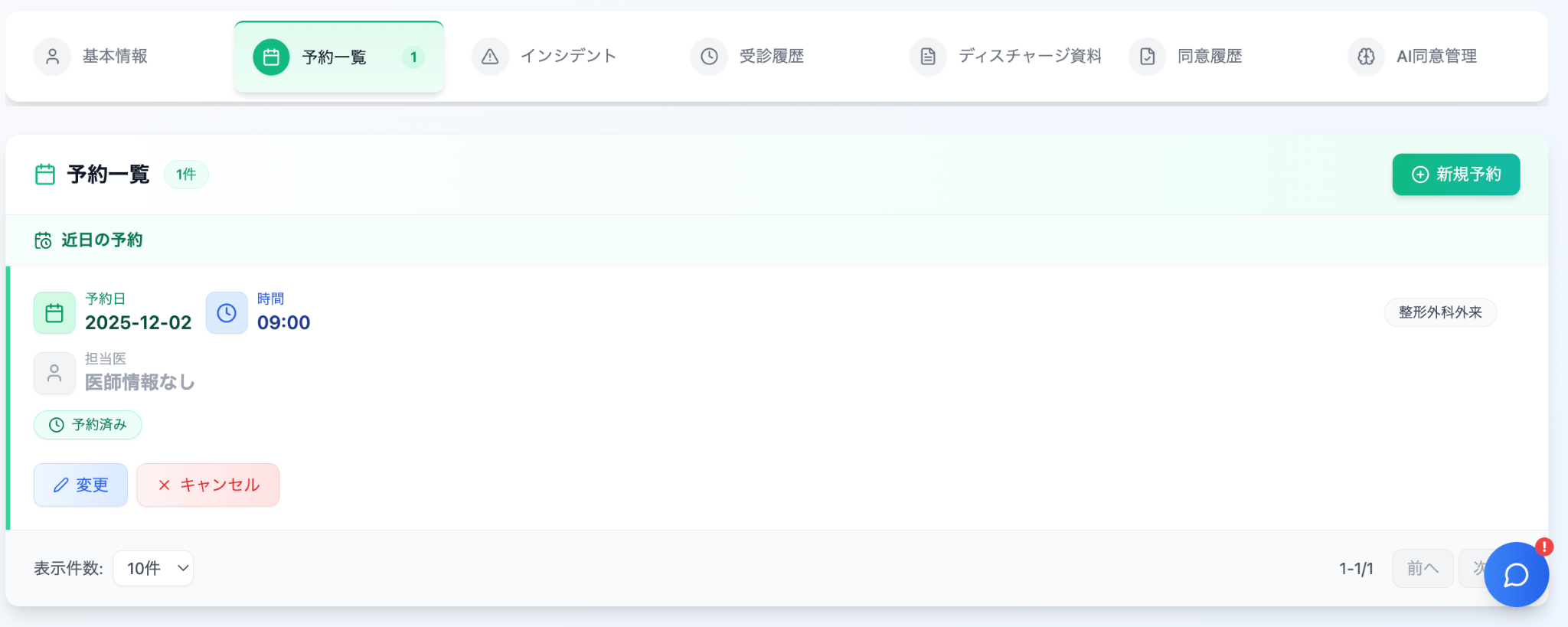Cancel the appointment with the キャンセル button
Viewport: 1568px width, 627px height.
point(207,485)
